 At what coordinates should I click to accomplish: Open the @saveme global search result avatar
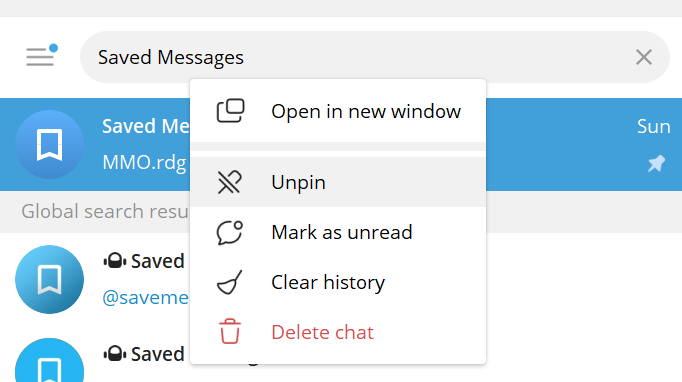[50, 279]
